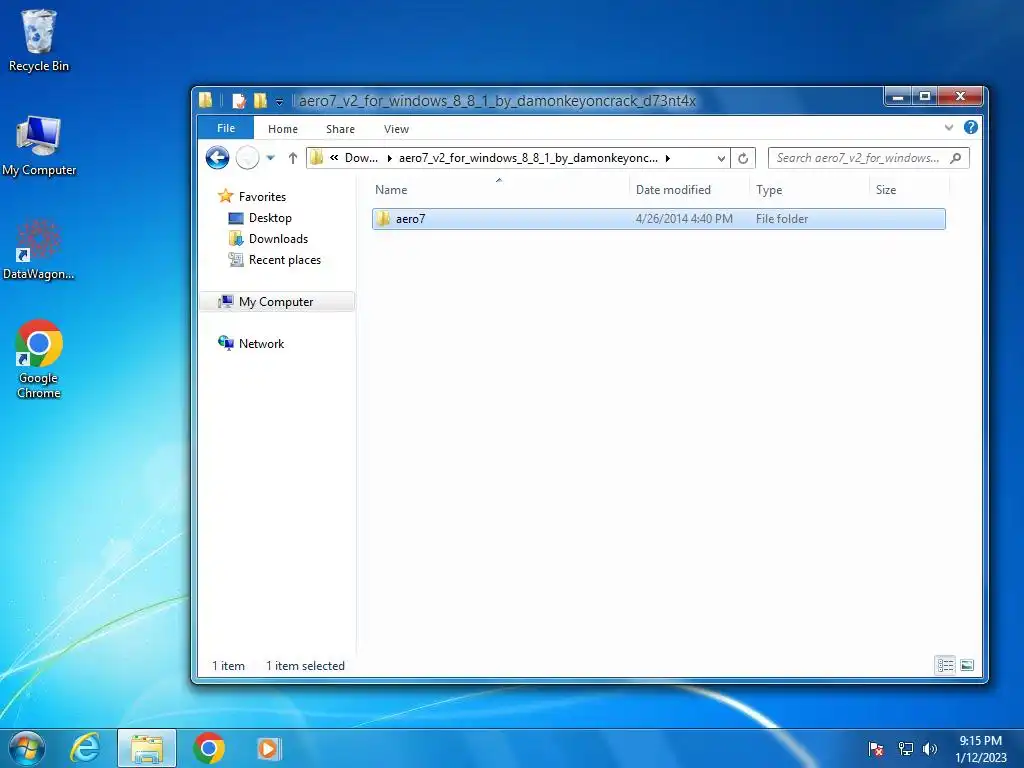Click the network tray icon

905,749
